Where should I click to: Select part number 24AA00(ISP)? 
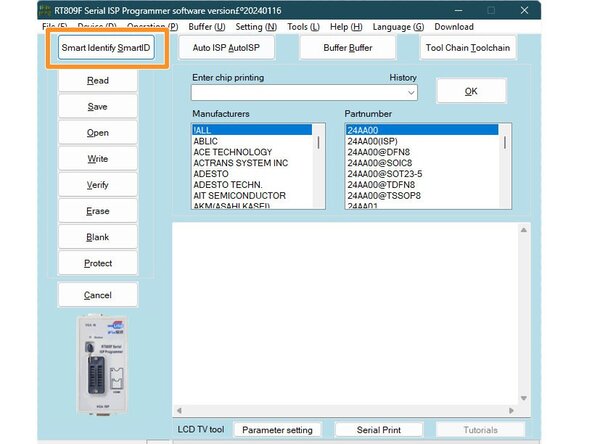(x=422, y=141)
